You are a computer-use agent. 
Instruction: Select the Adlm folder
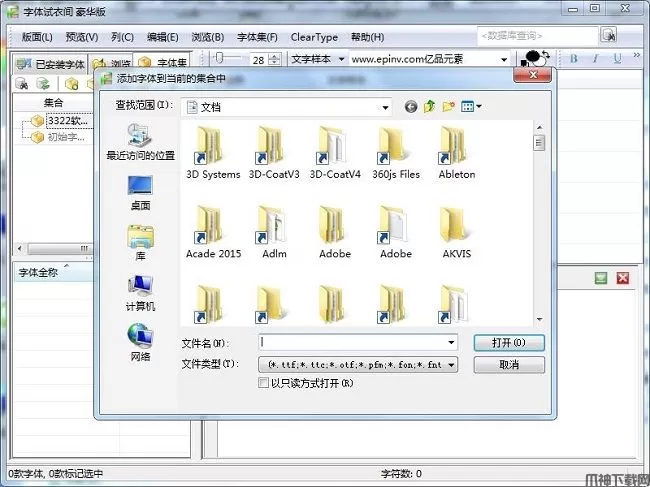pyautogui.click(x=274, y=233)
